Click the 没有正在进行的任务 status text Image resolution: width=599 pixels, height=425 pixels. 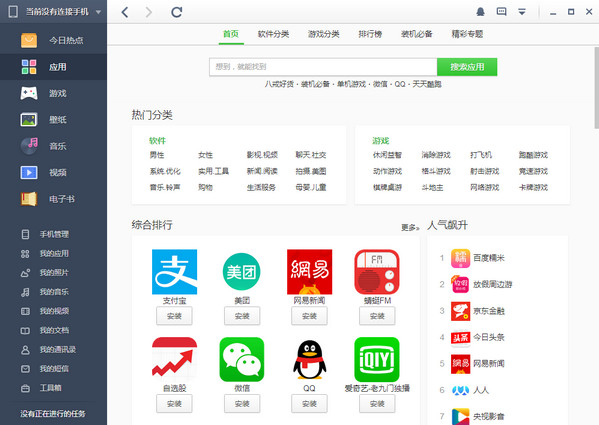(53, 414)
